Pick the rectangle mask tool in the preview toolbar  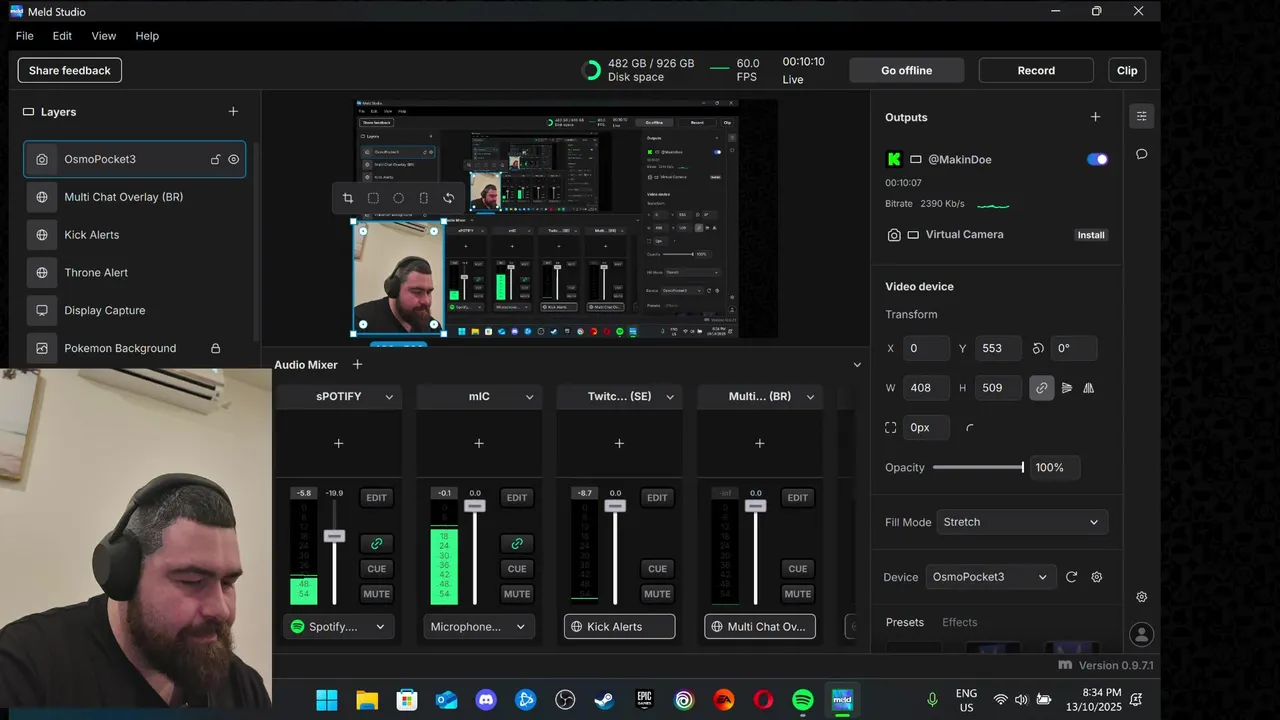[x=373, y=198]
